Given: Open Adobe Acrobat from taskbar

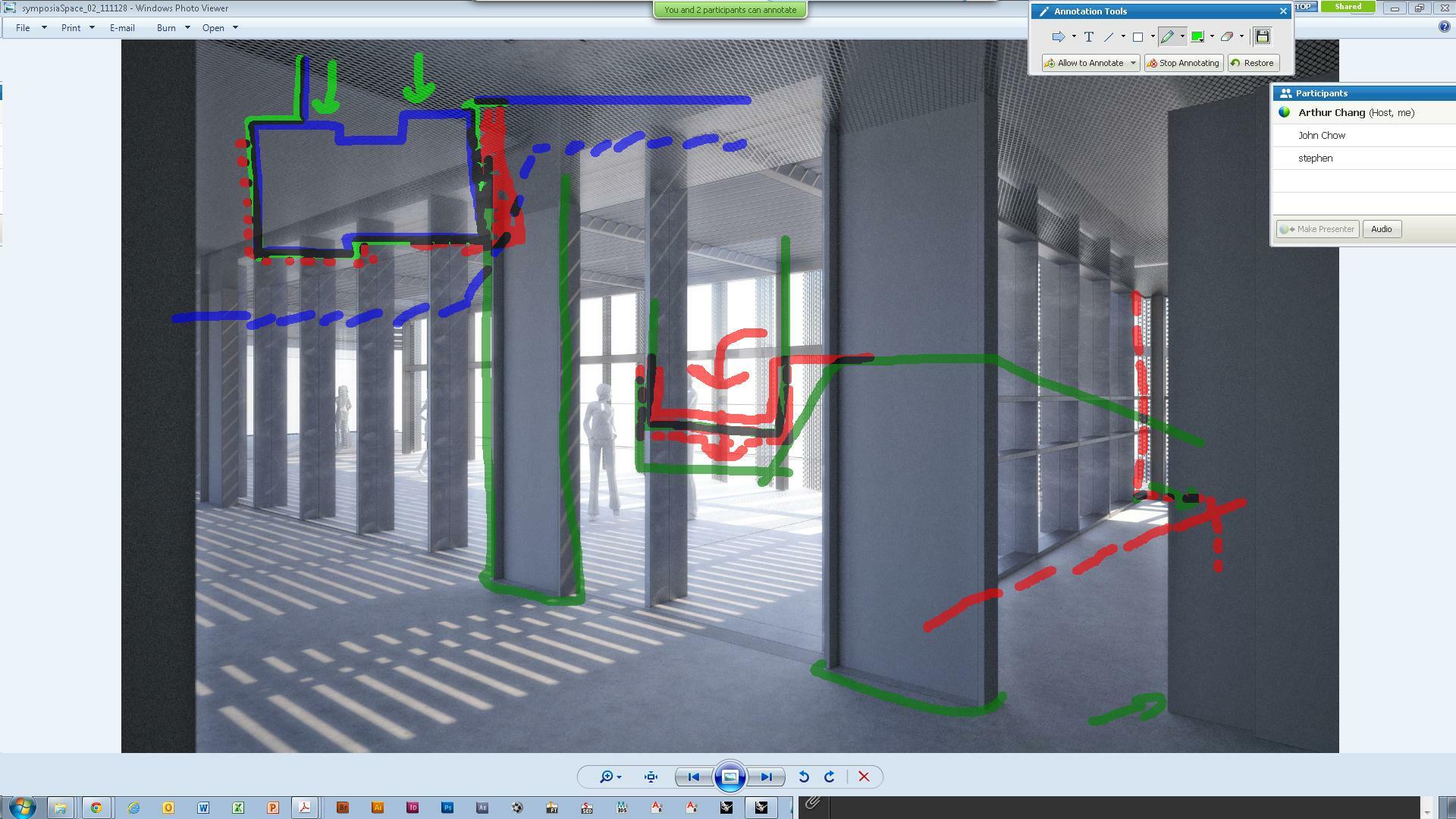Looking at the screenshot, I should pos(305,808).
